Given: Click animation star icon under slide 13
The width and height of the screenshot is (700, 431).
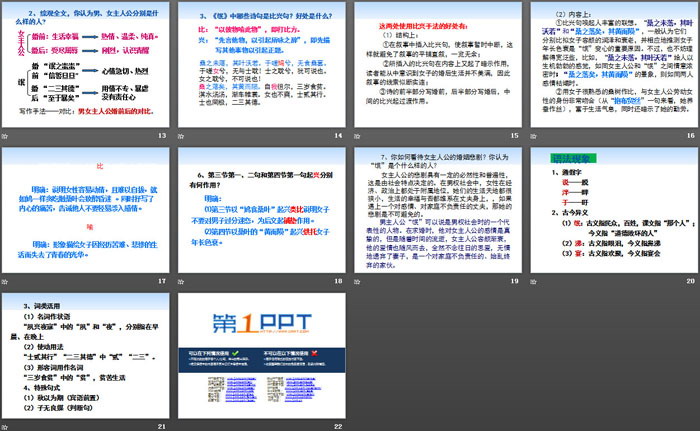Looking at the screenshot, I should coord(5,136).
